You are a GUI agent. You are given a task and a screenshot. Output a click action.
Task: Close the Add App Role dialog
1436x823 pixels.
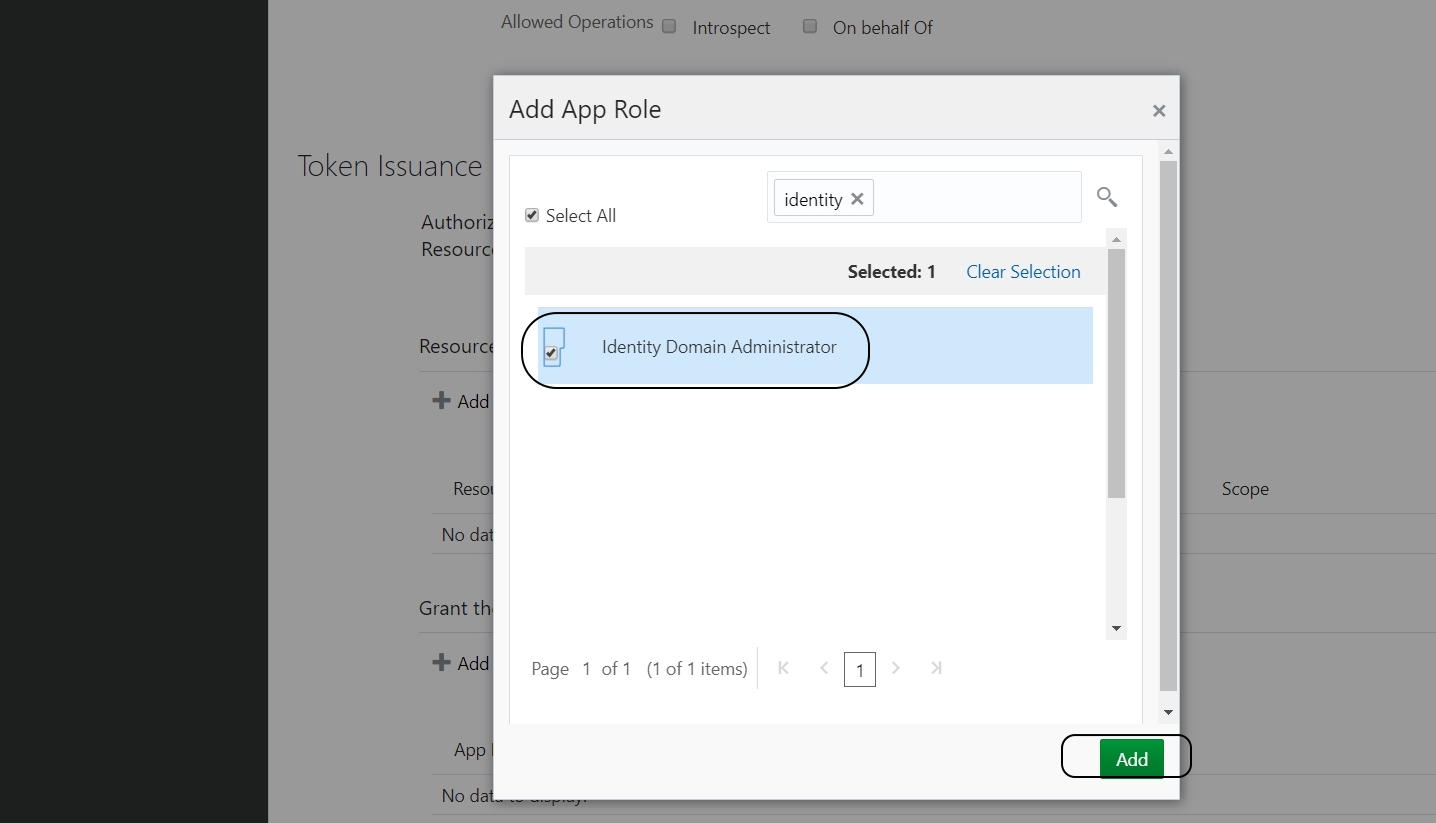pyautogui.click(x=1159, y=111)
